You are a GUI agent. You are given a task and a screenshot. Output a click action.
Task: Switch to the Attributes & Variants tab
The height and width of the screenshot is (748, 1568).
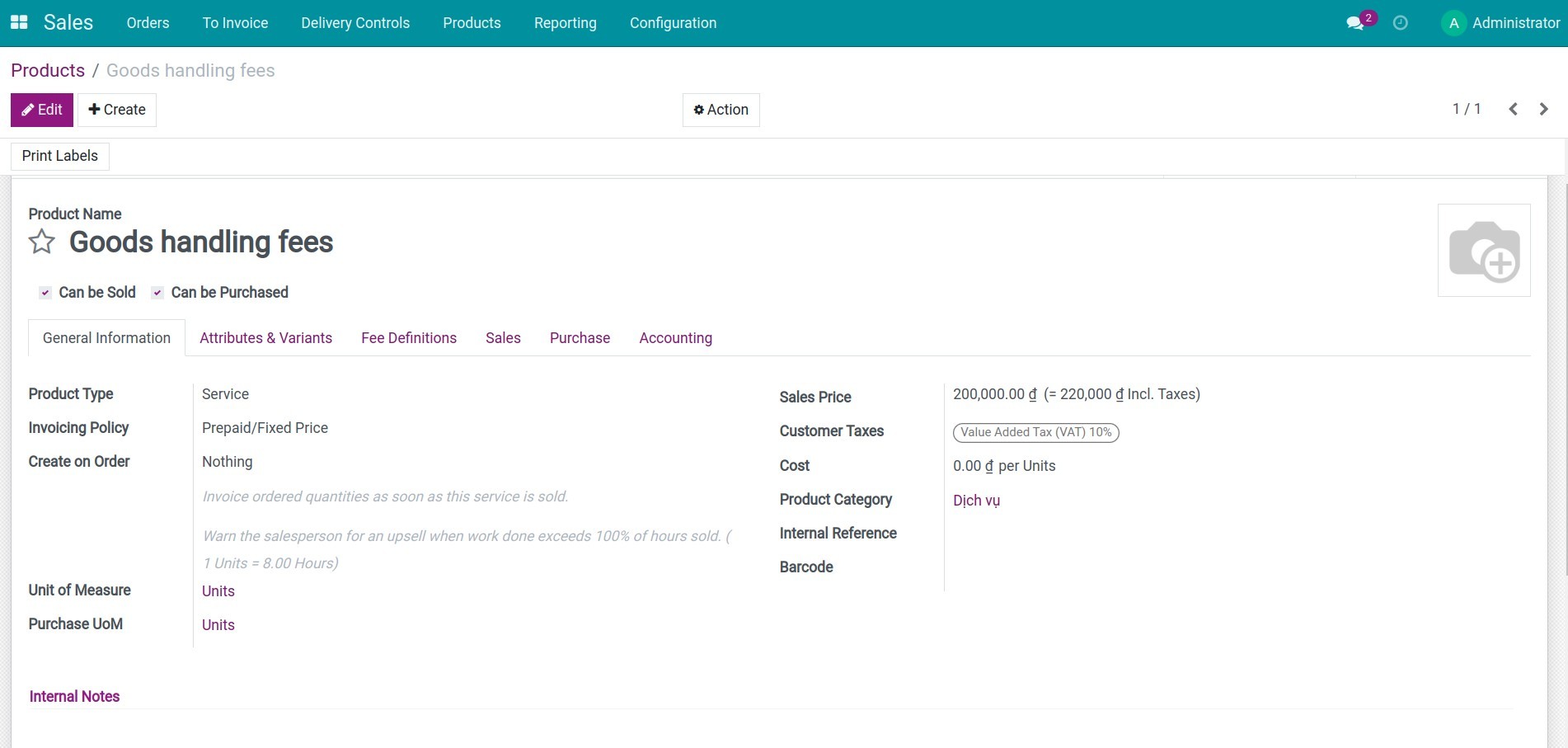click(265, 337)
